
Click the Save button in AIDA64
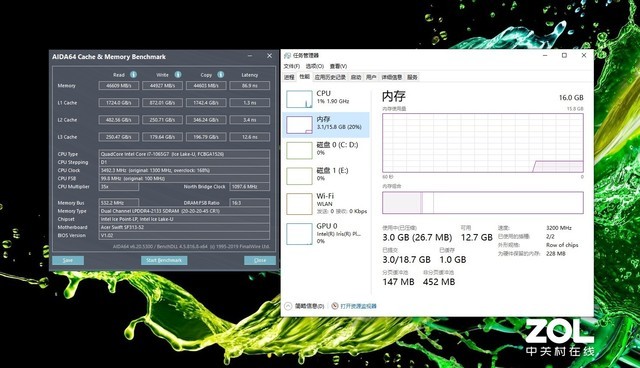[68, 260]
